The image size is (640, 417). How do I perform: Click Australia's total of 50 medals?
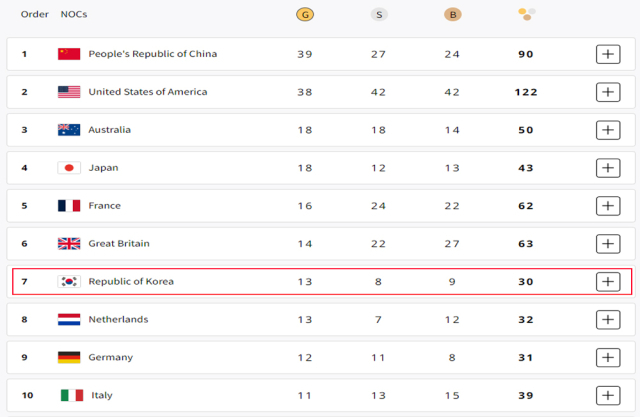tap(526, 130)
